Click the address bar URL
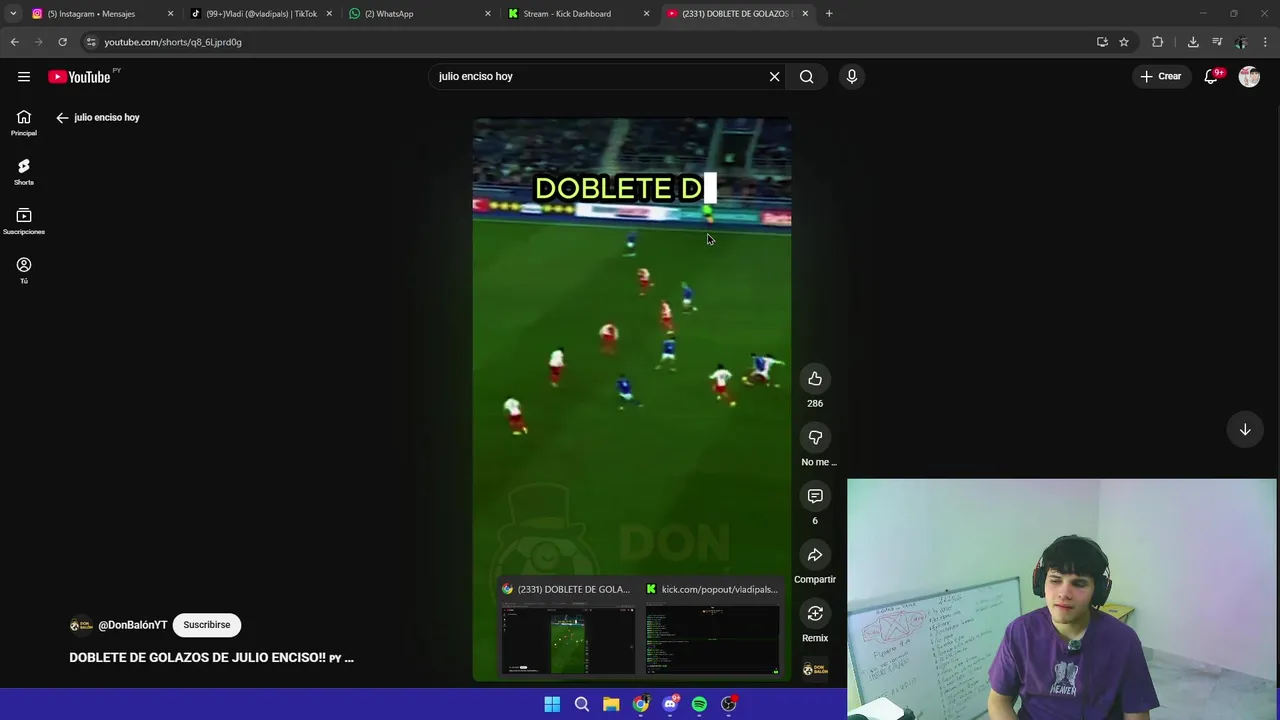 click(173, 42)
